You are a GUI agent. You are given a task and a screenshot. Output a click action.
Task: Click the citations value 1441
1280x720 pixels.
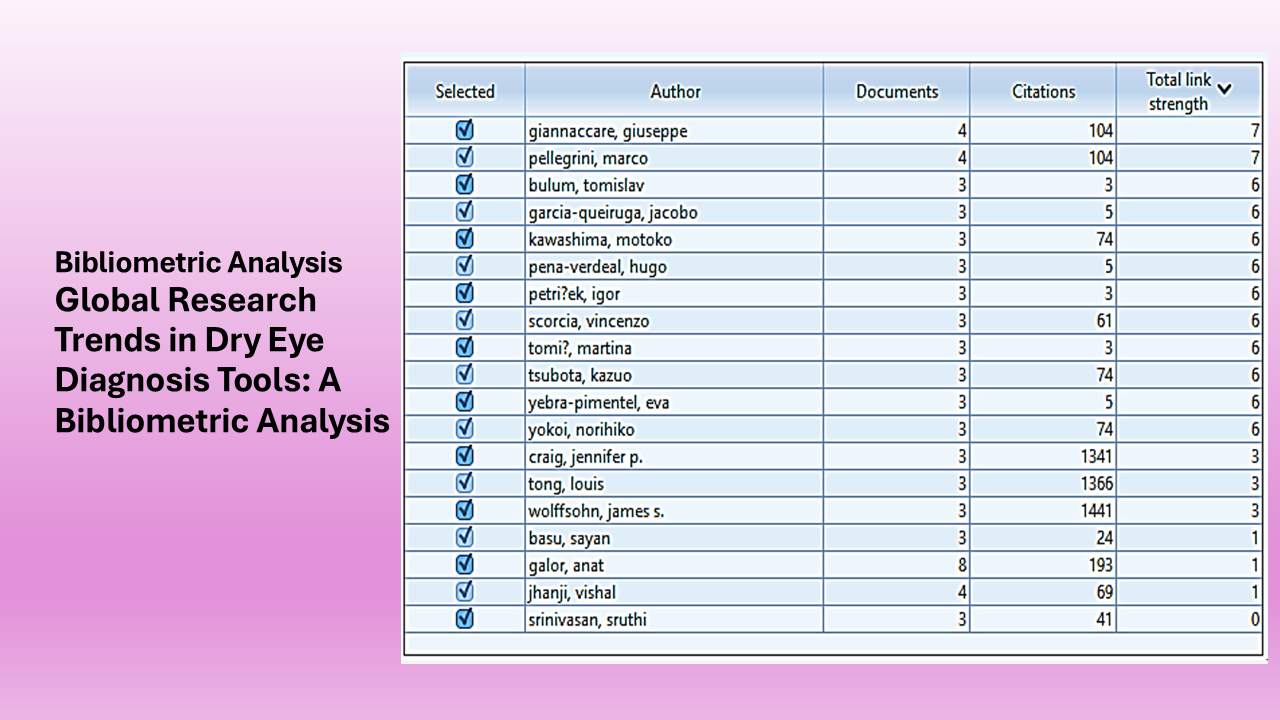coord(1092,511)
